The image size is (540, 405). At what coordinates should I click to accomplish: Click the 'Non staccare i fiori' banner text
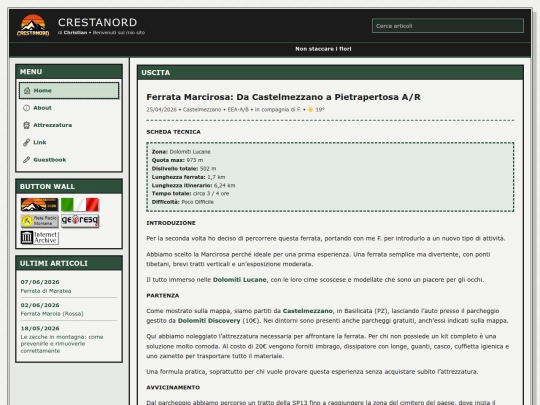pyautogui.click(x=323, y=49)
